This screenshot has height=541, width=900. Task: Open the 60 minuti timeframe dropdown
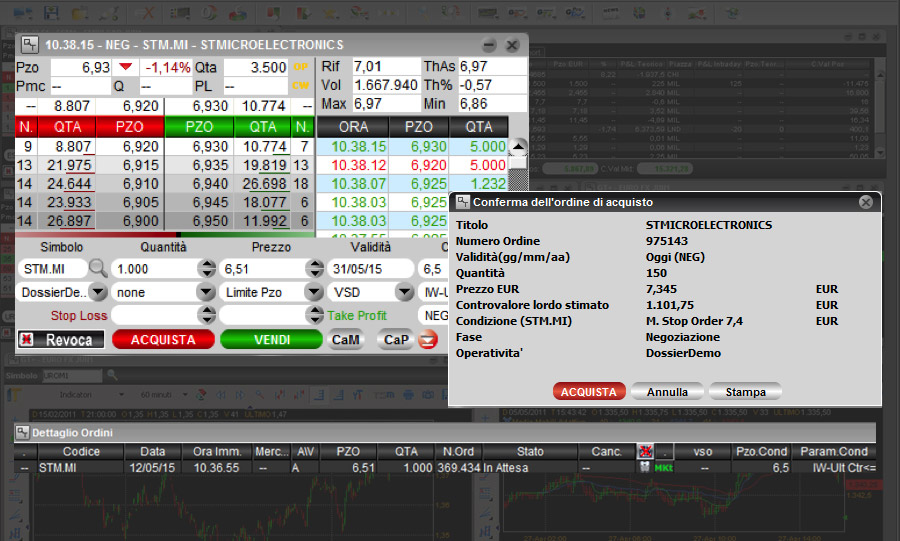click(x=185, y=395)
